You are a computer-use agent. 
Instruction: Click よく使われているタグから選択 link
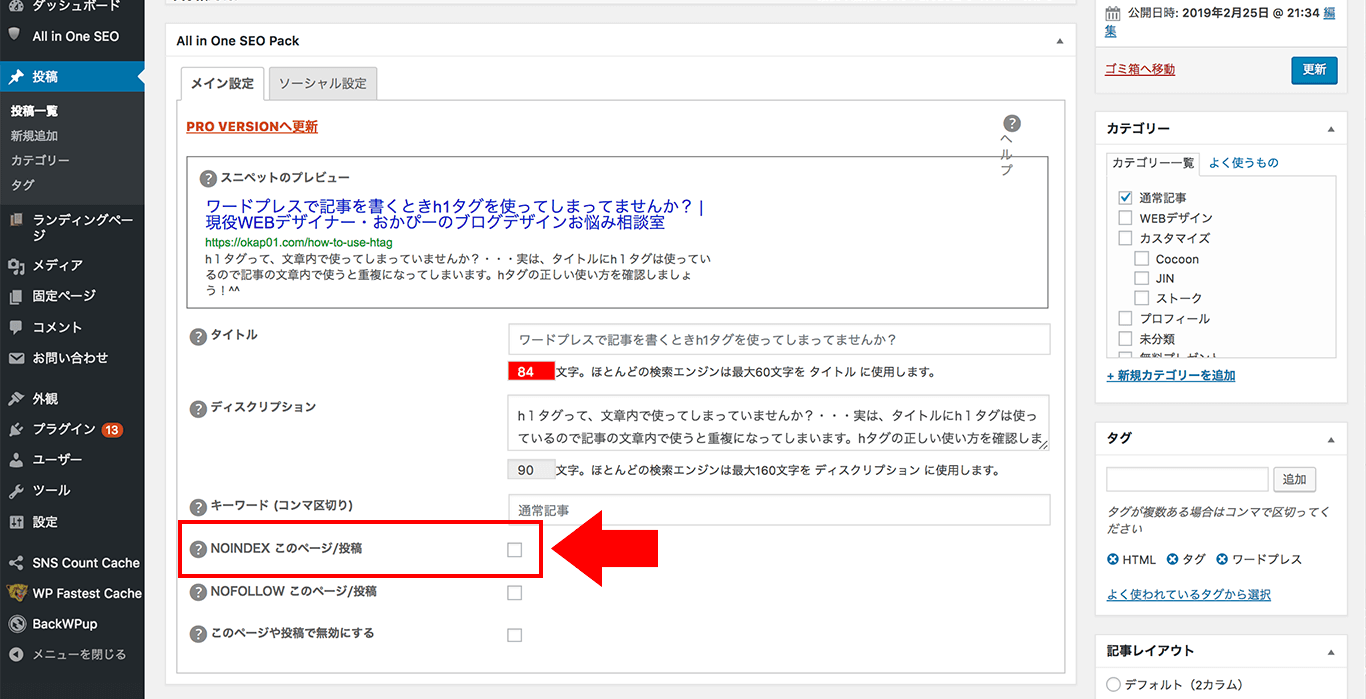1189,595
